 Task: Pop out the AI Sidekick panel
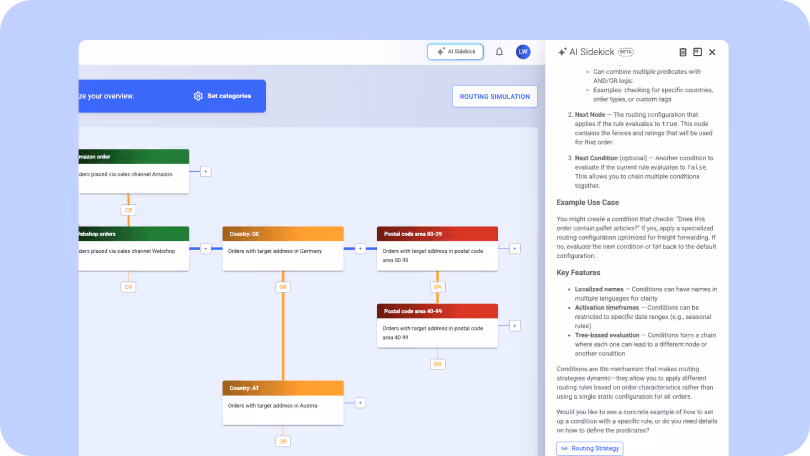click(697, 52)
